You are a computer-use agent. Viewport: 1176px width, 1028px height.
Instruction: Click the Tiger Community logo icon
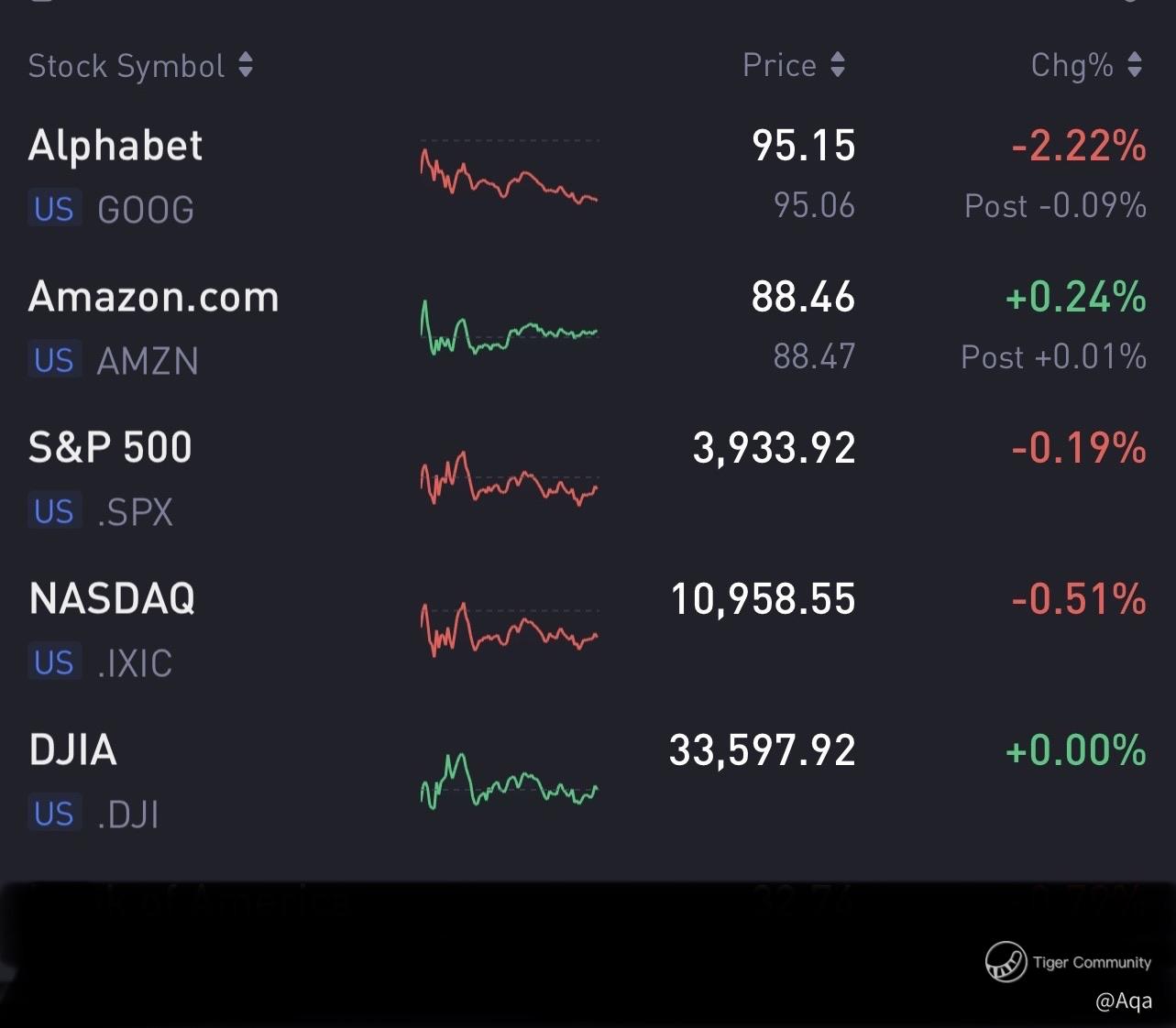(x=1005, y=962)
